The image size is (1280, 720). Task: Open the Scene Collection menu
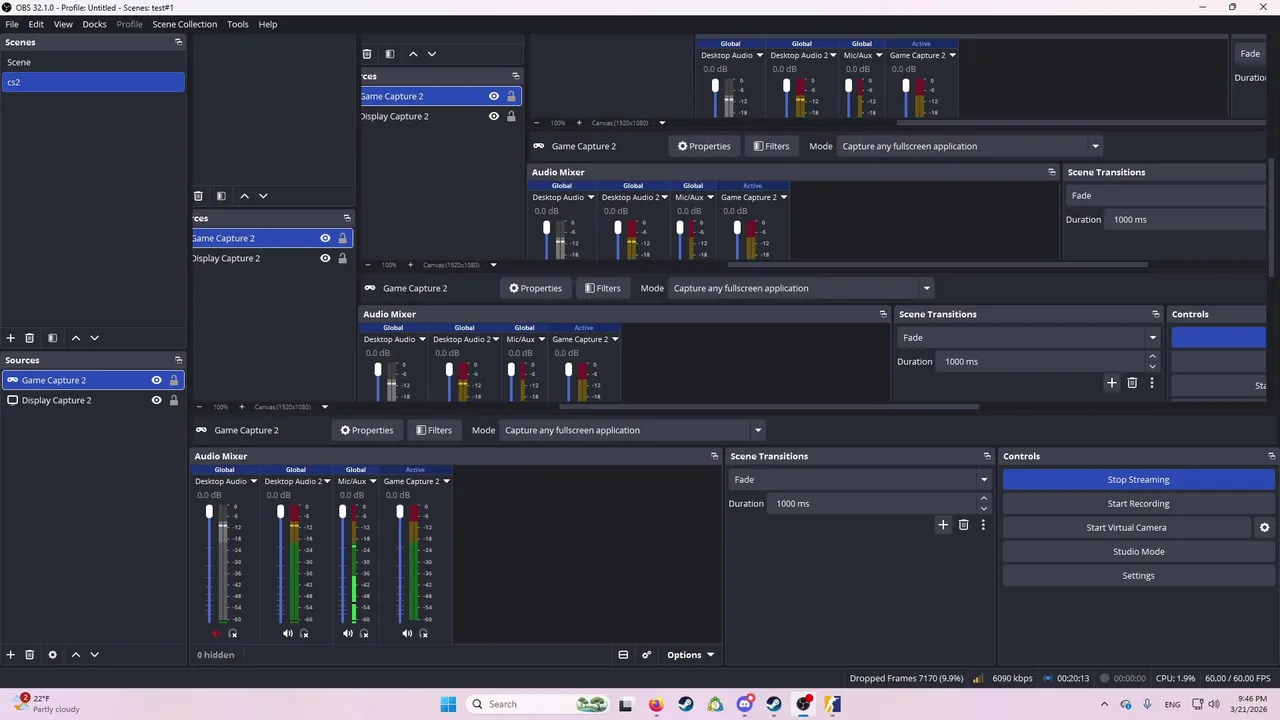[x=184, y=24]
